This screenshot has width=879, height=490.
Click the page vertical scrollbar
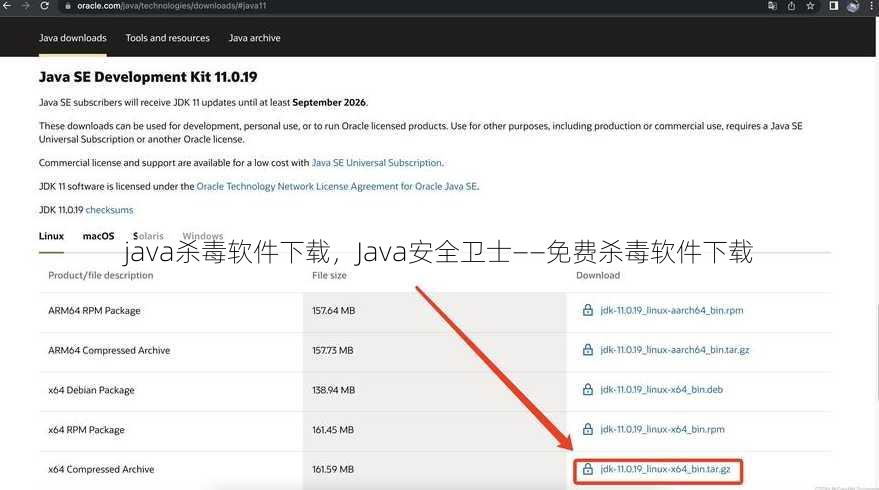[877, 352]
